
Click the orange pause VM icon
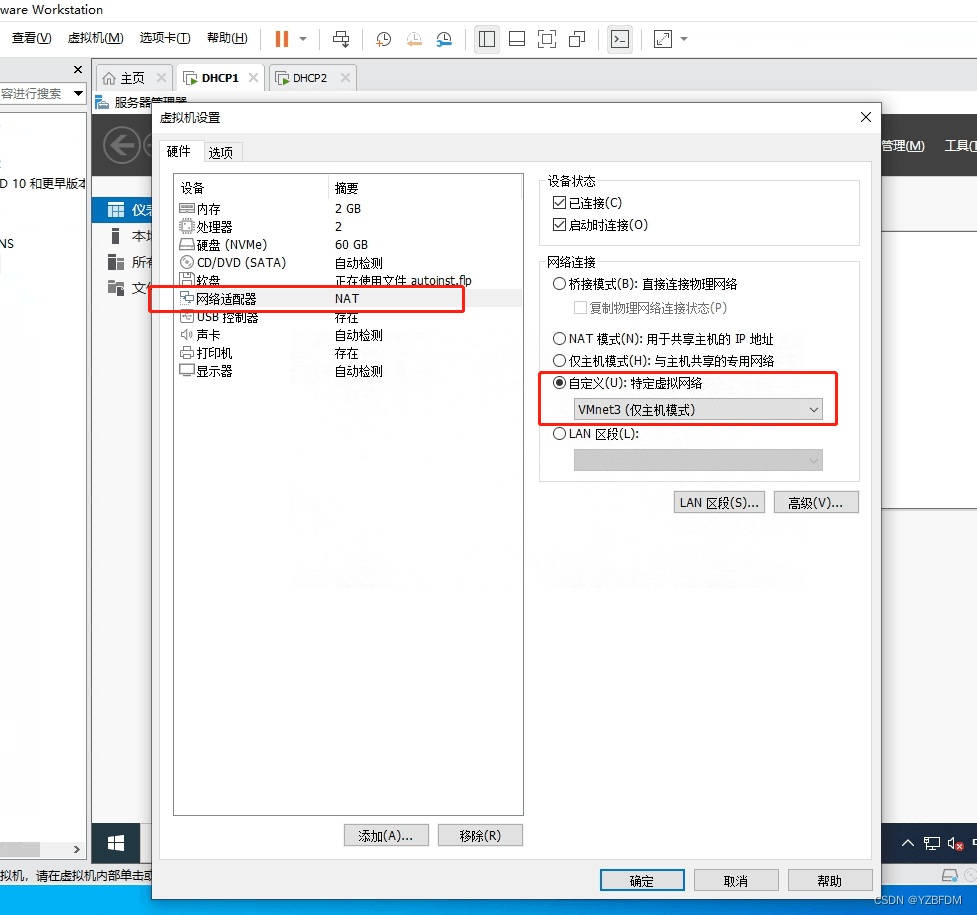click(282, 39)
